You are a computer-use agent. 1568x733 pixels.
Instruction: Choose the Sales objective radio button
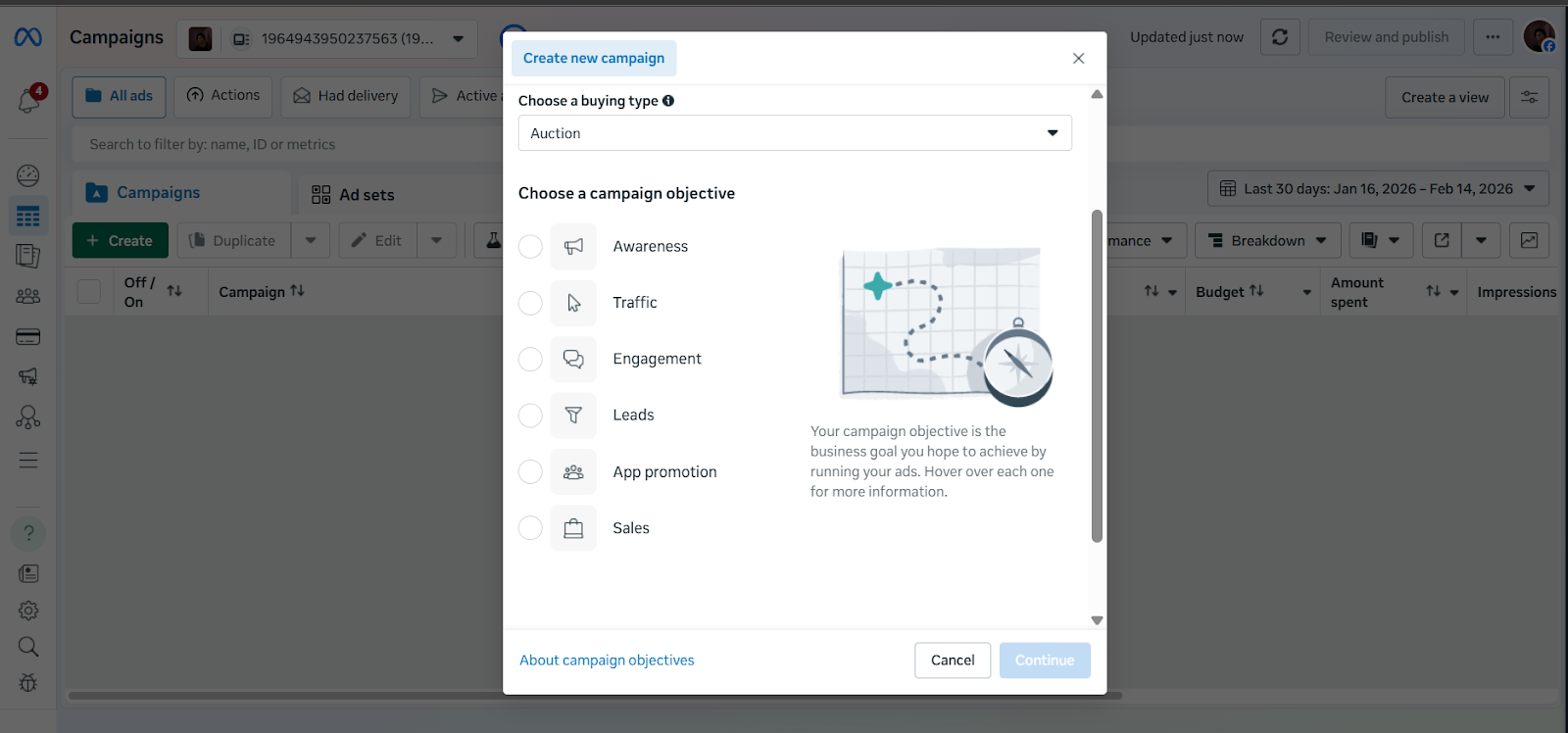click(x=530, y=528)
